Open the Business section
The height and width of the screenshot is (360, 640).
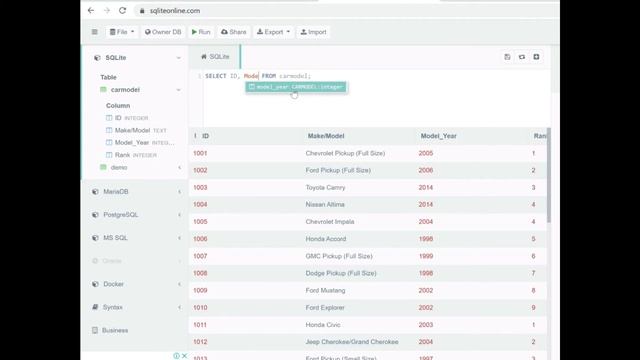coord(115,330)
